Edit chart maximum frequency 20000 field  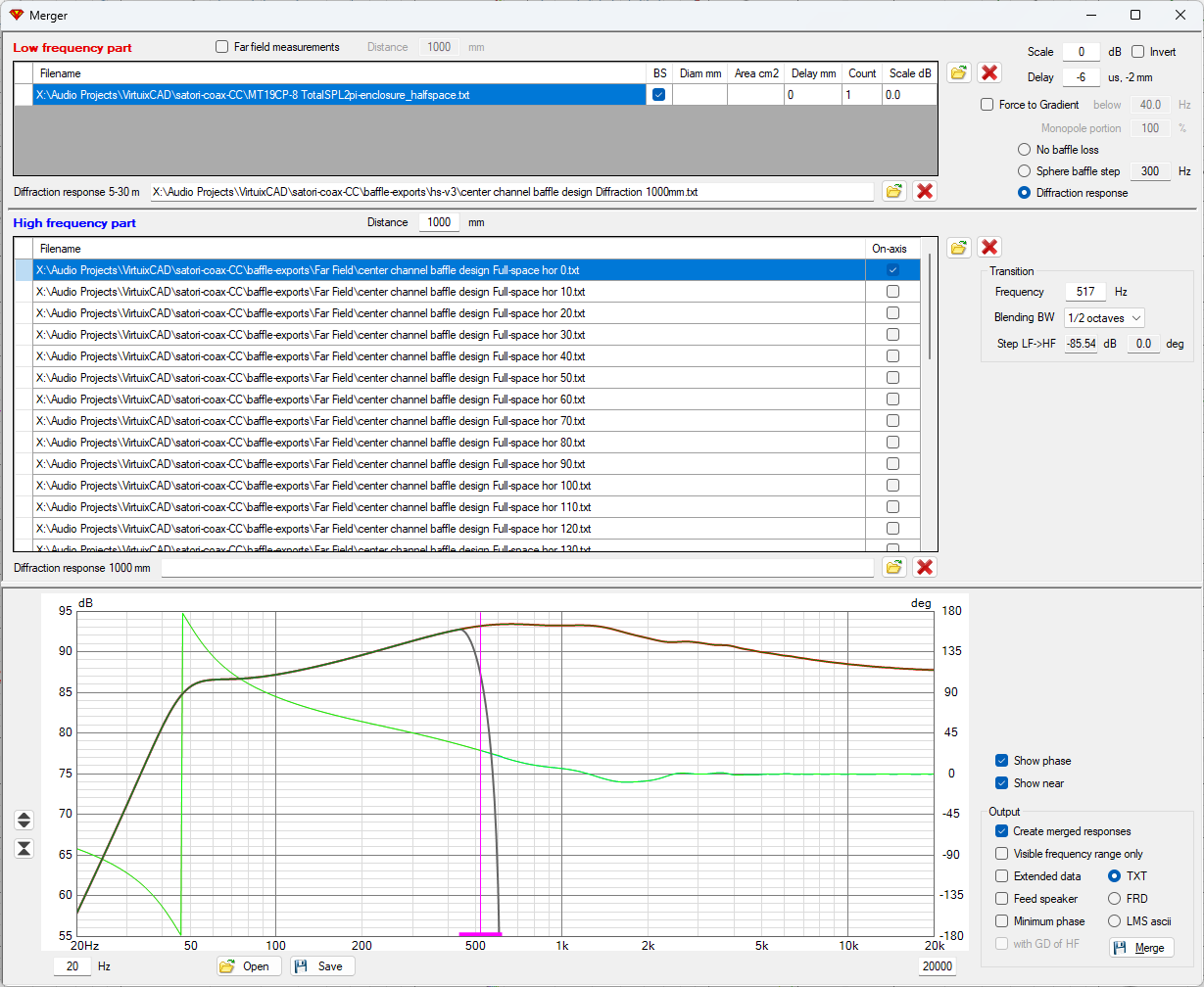(937, 966)
